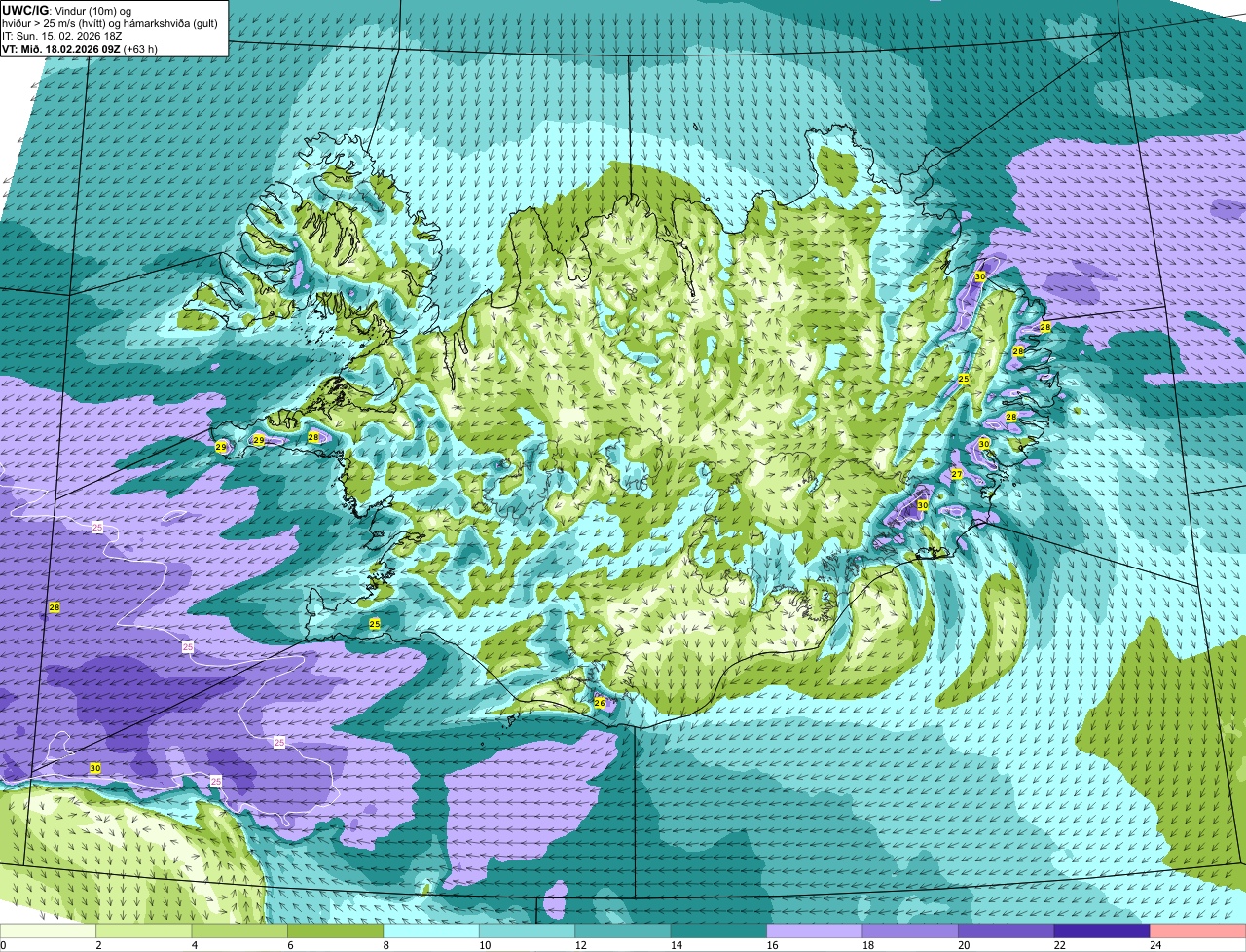Viewport: 1246px width, 952px height.
Task: Choose the 22–24 m/s dark indigo legend swatch
Action: tap(1103, 932)
